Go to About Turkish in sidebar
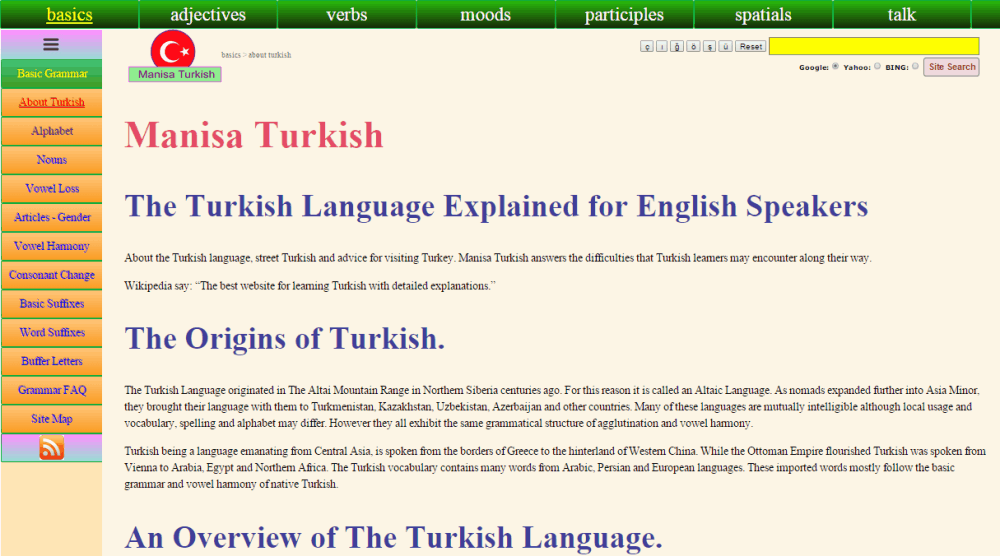 point(52,103)
